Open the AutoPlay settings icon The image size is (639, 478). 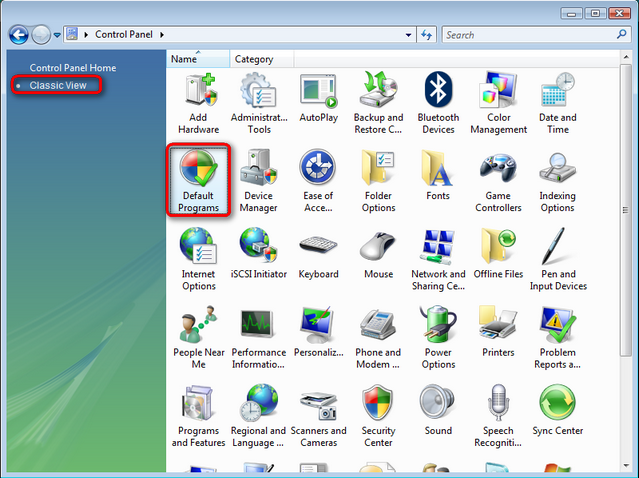(x=319, y=98)
